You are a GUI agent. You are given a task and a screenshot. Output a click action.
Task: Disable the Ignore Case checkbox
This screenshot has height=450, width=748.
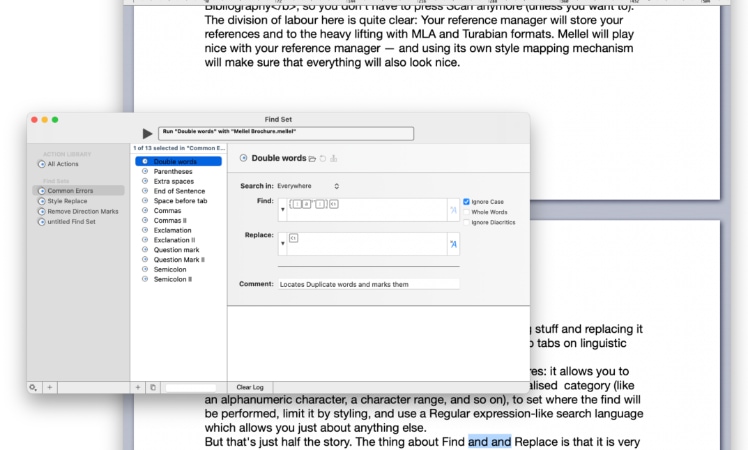466,202
